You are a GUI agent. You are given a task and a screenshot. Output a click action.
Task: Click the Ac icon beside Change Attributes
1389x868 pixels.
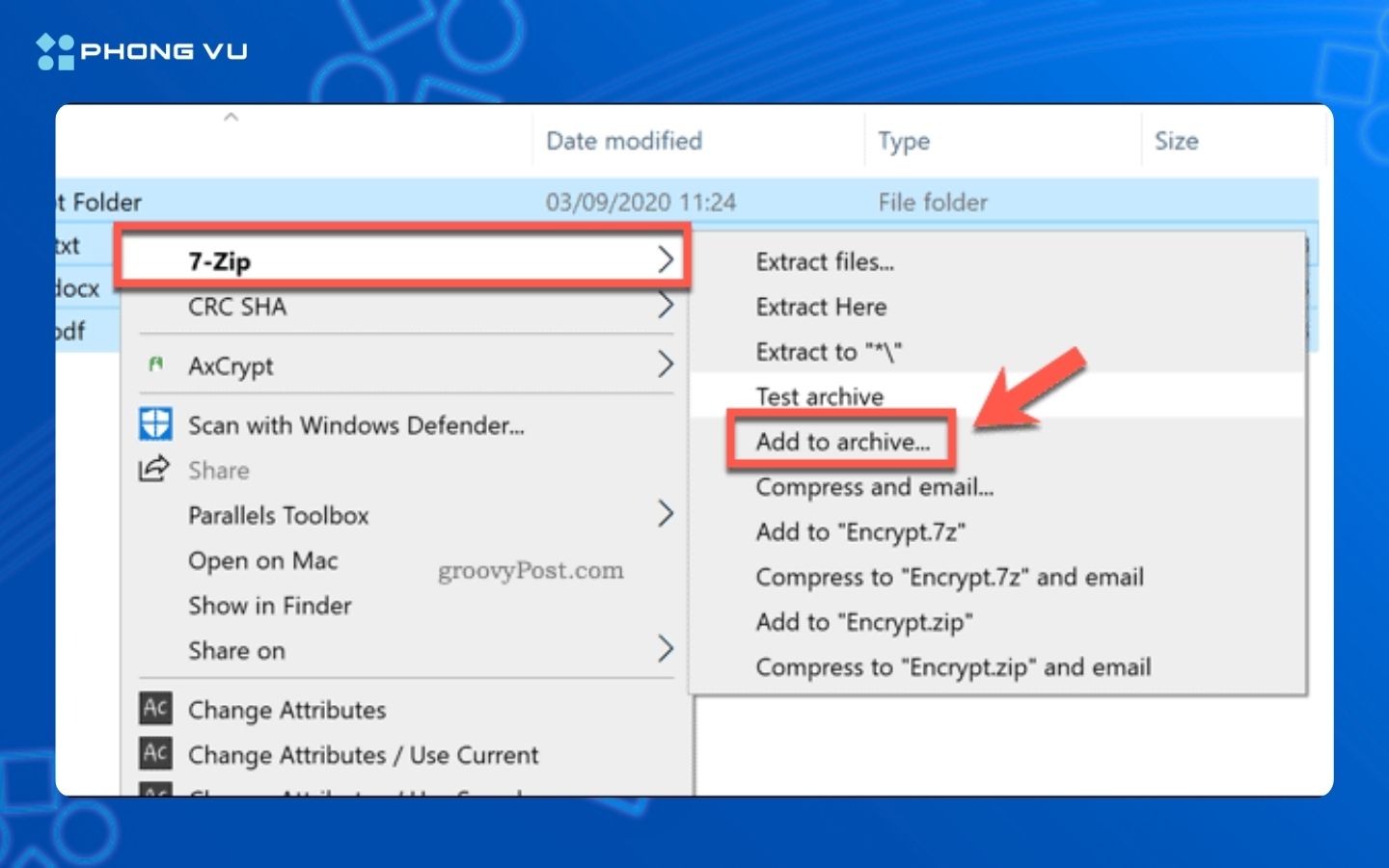pos(155,708)
